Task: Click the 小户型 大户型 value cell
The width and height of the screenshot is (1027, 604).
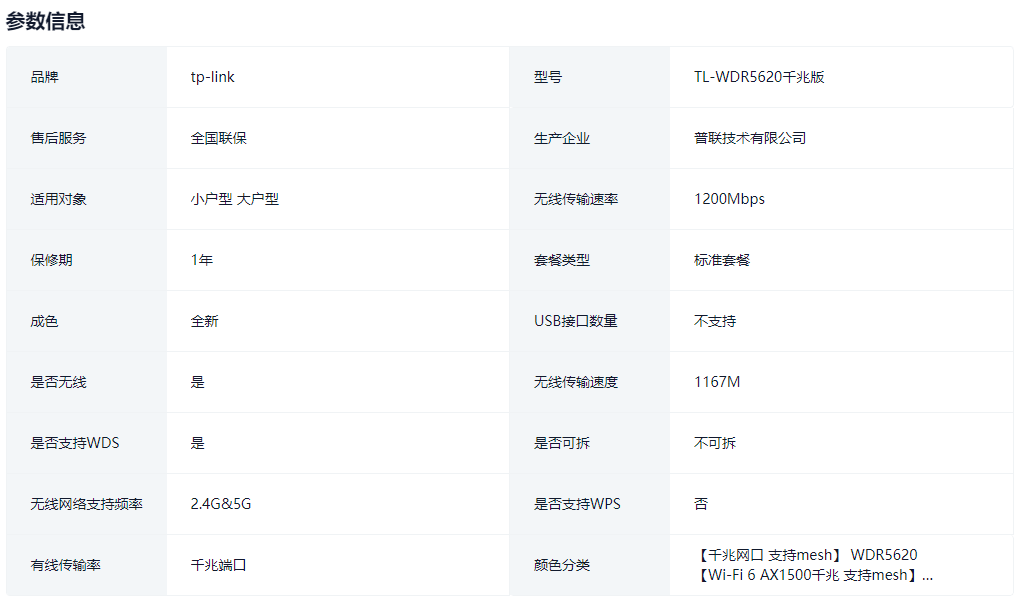Action: [x=234, y=199]
